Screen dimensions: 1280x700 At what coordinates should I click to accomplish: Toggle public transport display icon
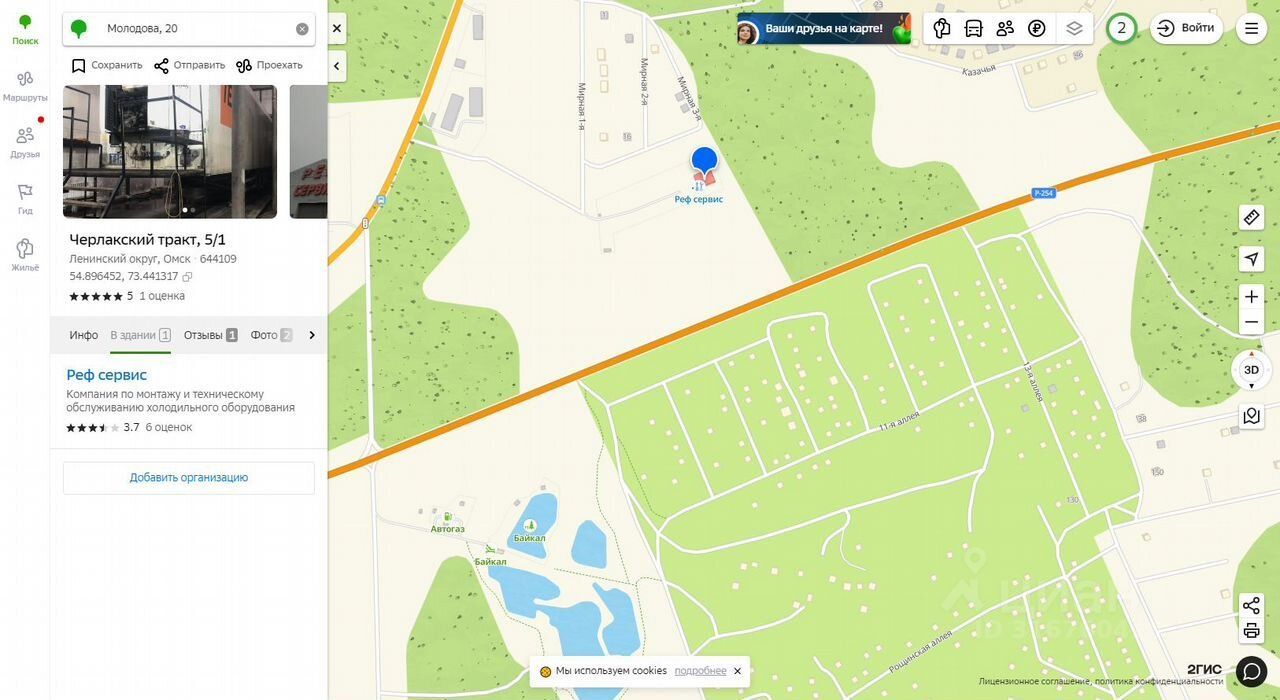pyautogui.click(x=973, y=28)
